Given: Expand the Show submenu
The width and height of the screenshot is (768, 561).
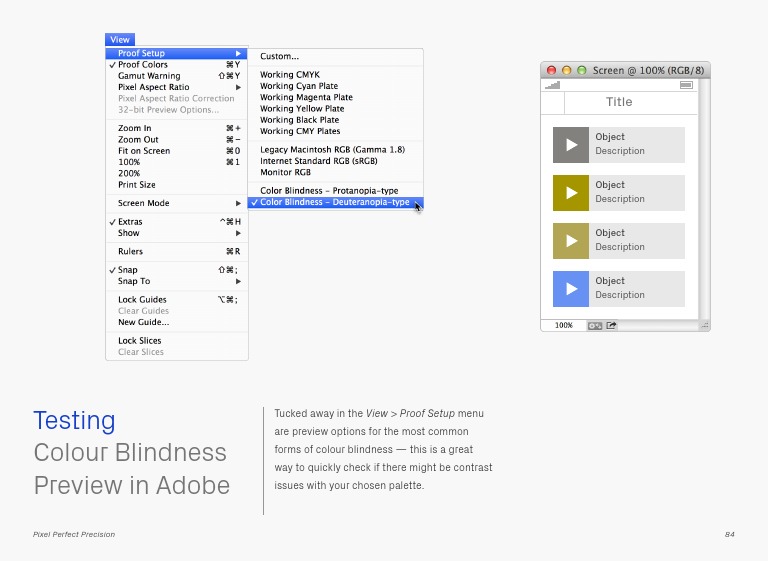Looking at the screenshot, I should [176, 233].
